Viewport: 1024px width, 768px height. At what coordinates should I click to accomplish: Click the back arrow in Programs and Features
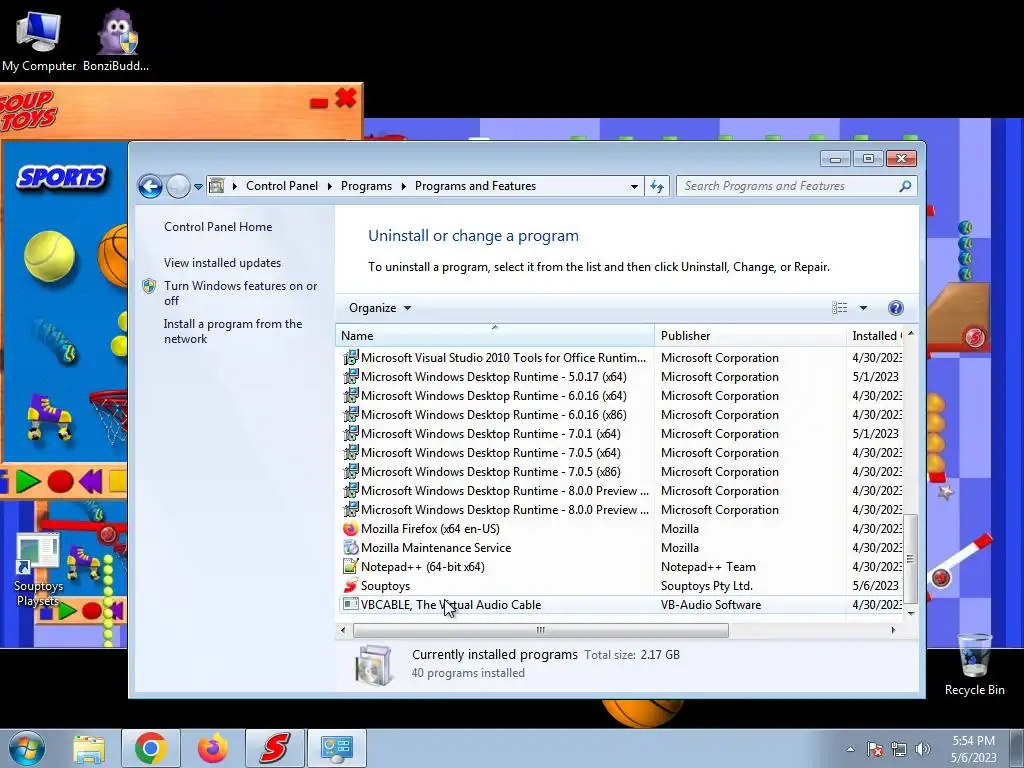click(x=150, y=187)
